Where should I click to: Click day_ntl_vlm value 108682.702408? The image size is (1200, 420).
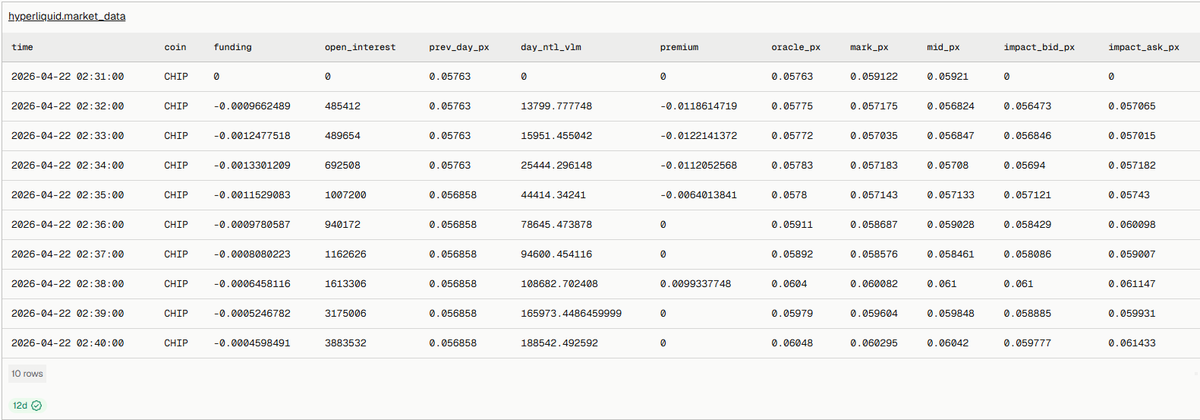click(x=559, y=284)
